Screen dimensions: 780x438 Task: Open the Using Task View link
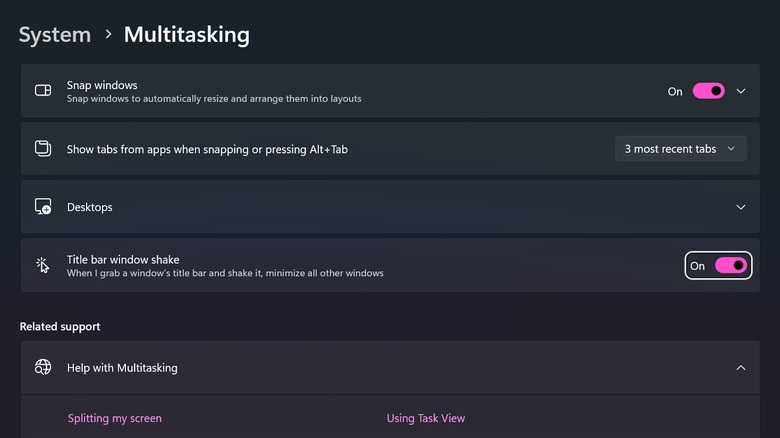point(425,418)
